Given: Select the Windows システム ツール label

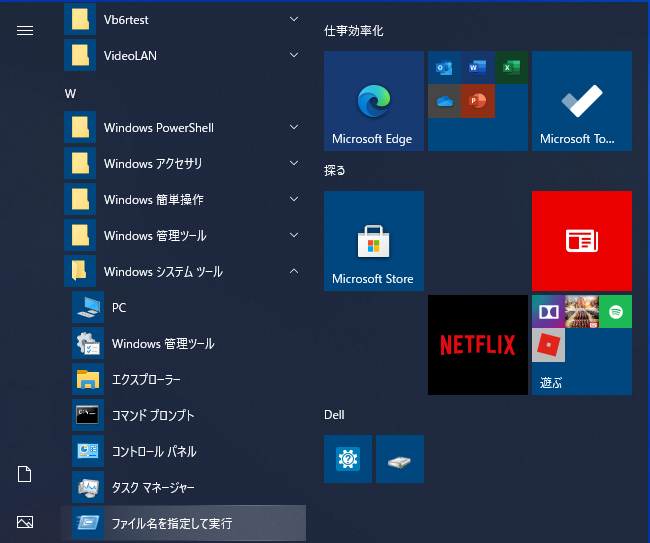Looking at the screenshot, I should [163, 272].
